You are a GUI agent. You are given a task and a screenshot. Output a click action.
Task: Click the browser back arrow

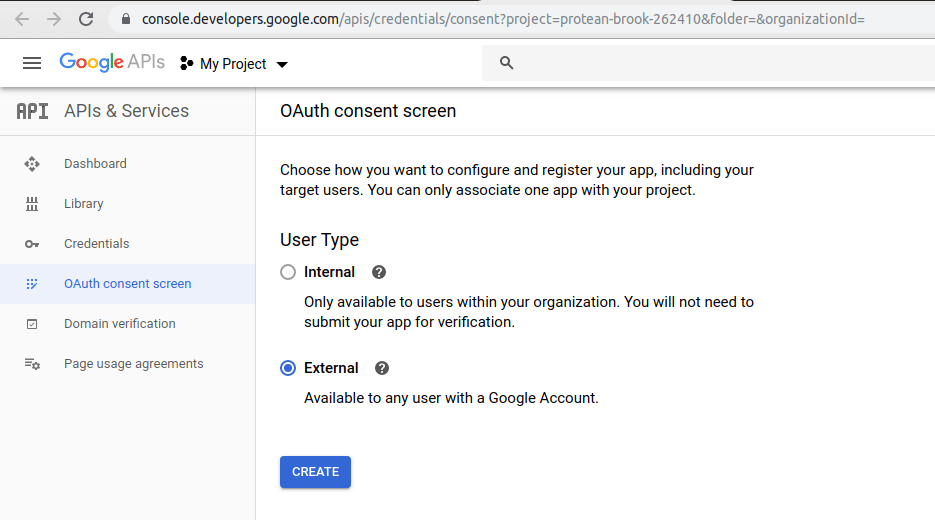pos(22,19)
